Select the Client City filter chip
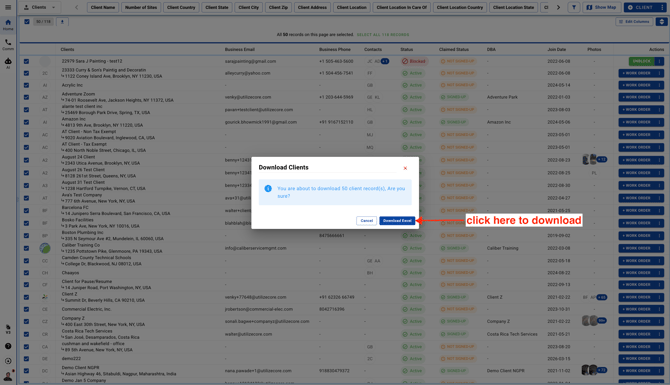Screen dimensions: 670x385 tap(249, 7)
